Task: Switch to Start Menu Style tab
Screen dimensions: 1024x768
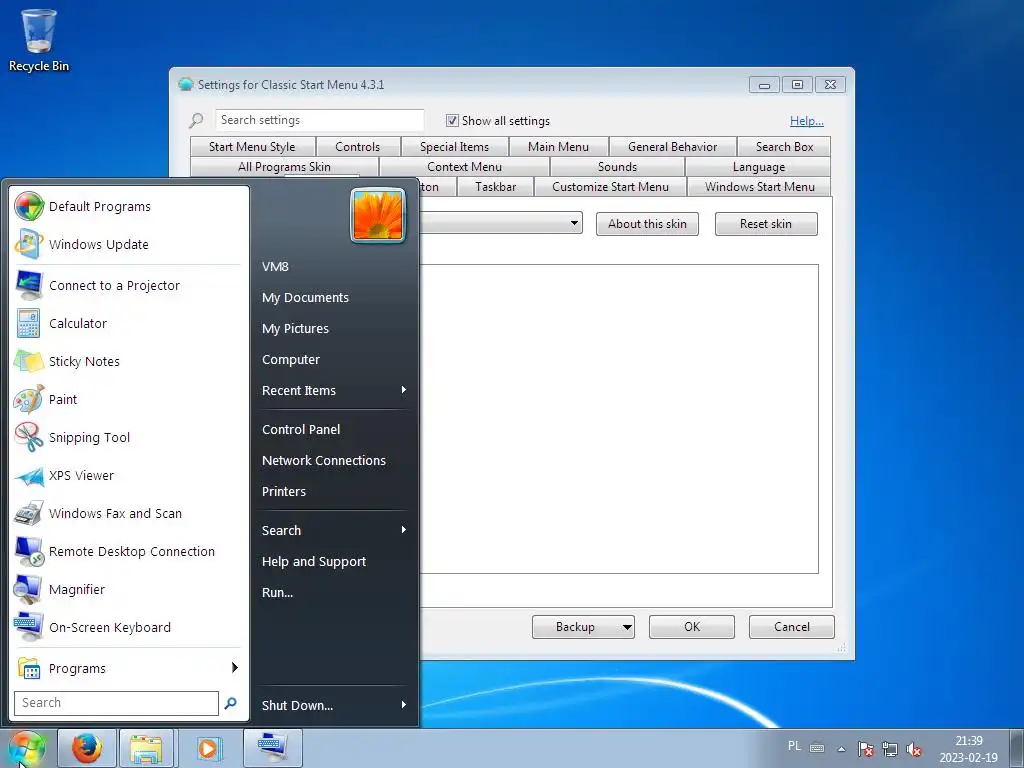Action: 252,147
